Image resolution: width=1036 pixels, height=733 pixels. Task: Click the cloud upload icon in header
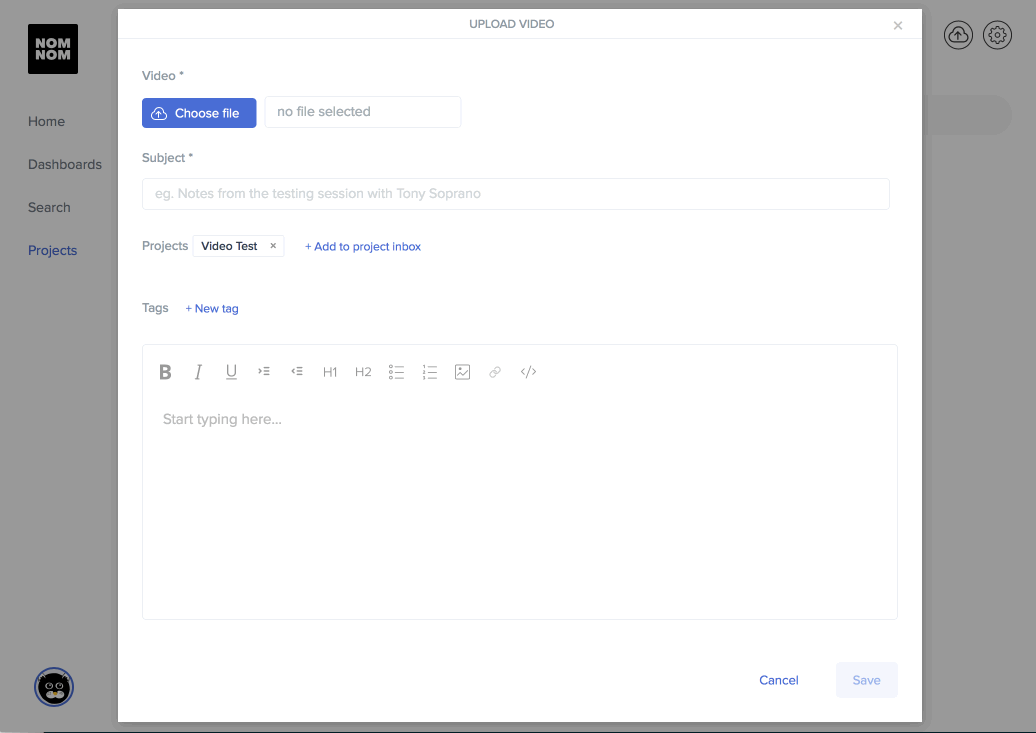tap(958, 35)
